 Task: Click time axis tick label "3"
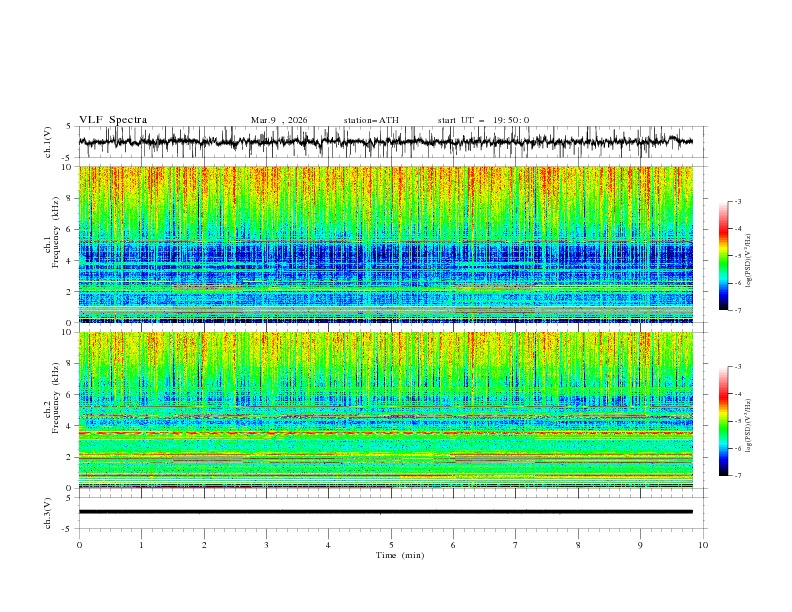tap(266, 545)
